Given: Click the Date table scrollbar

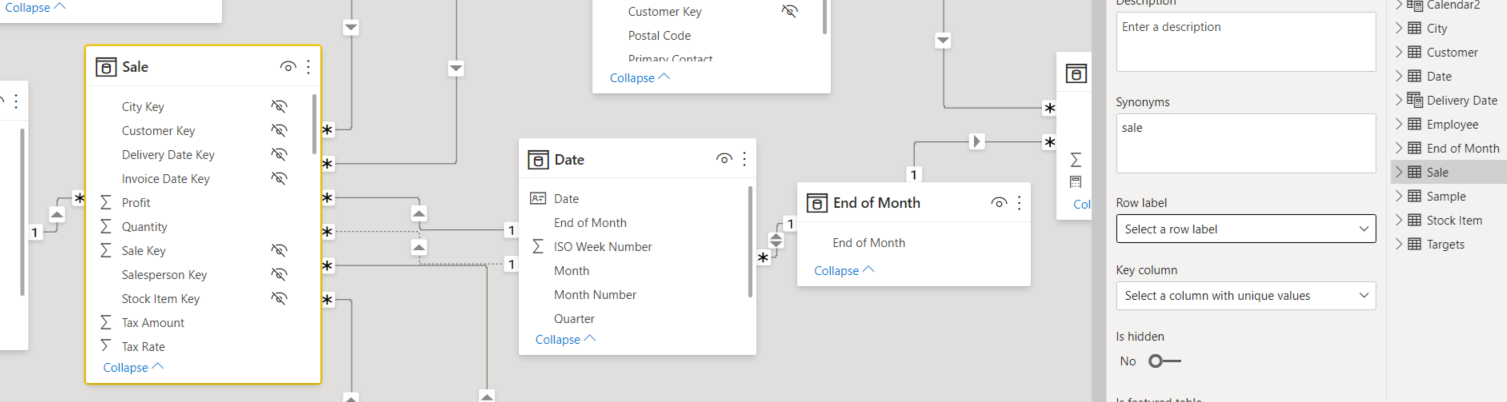Looking at the screenshot, I should pos(751,241).
